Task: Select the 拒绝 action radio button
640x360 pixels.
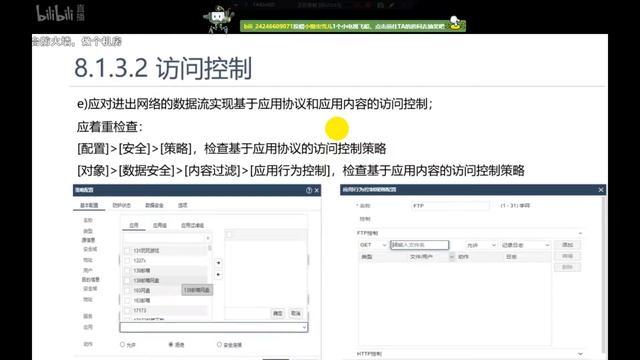Action: click(171, 344)
